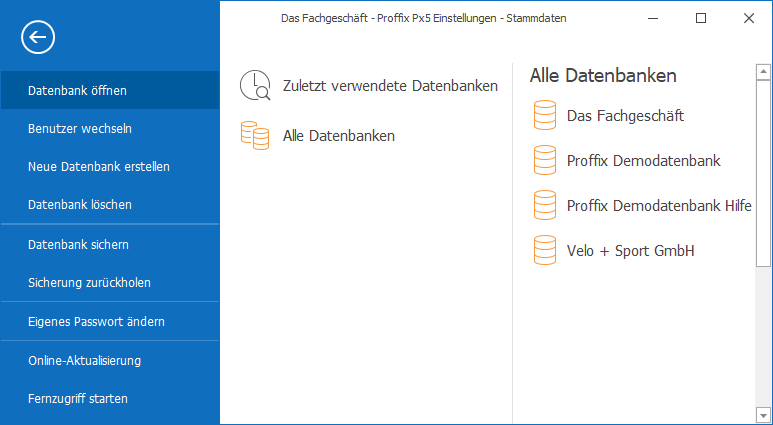
Task: Click the database icon for Proffix Demodatenbank Hilfe
Action: tap(545, 206)
